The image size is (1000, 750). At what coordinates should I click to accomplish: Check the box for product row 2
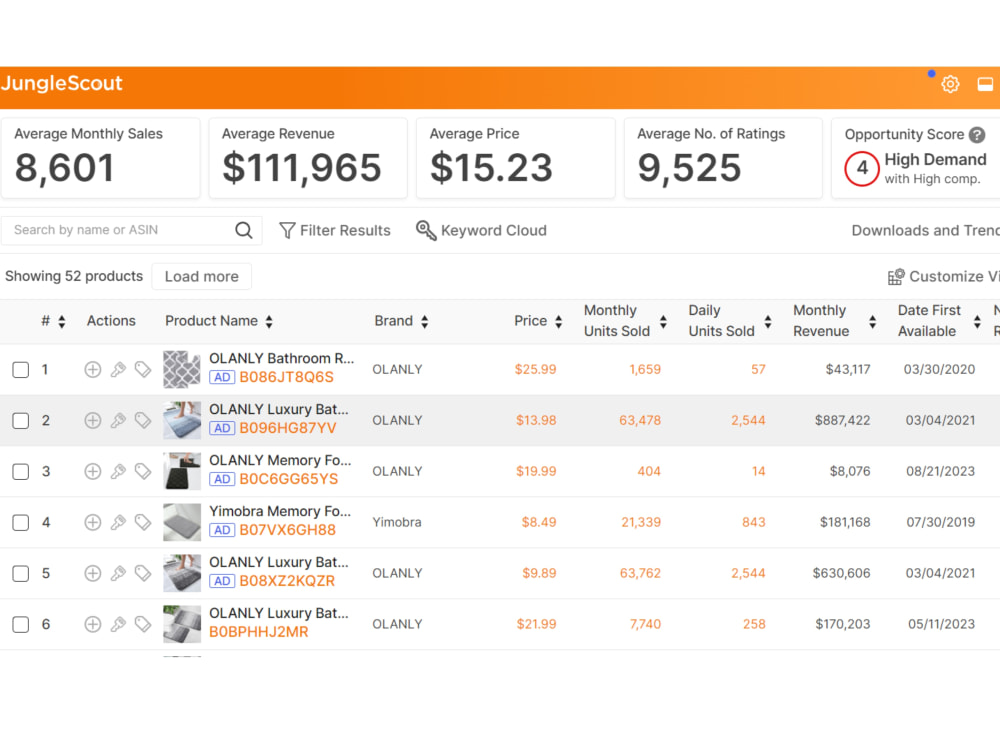tap(20, 421)
